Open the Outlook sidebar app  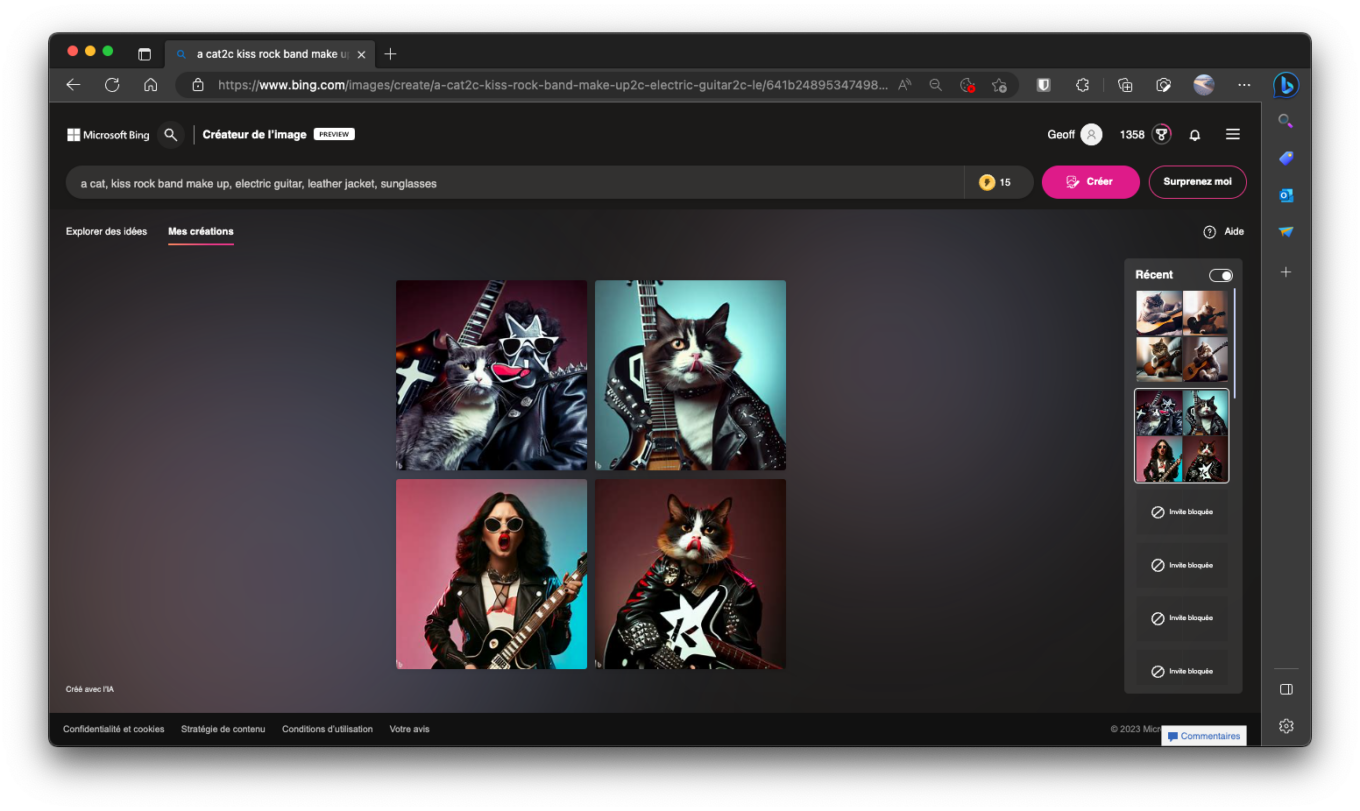point(1286,195)
